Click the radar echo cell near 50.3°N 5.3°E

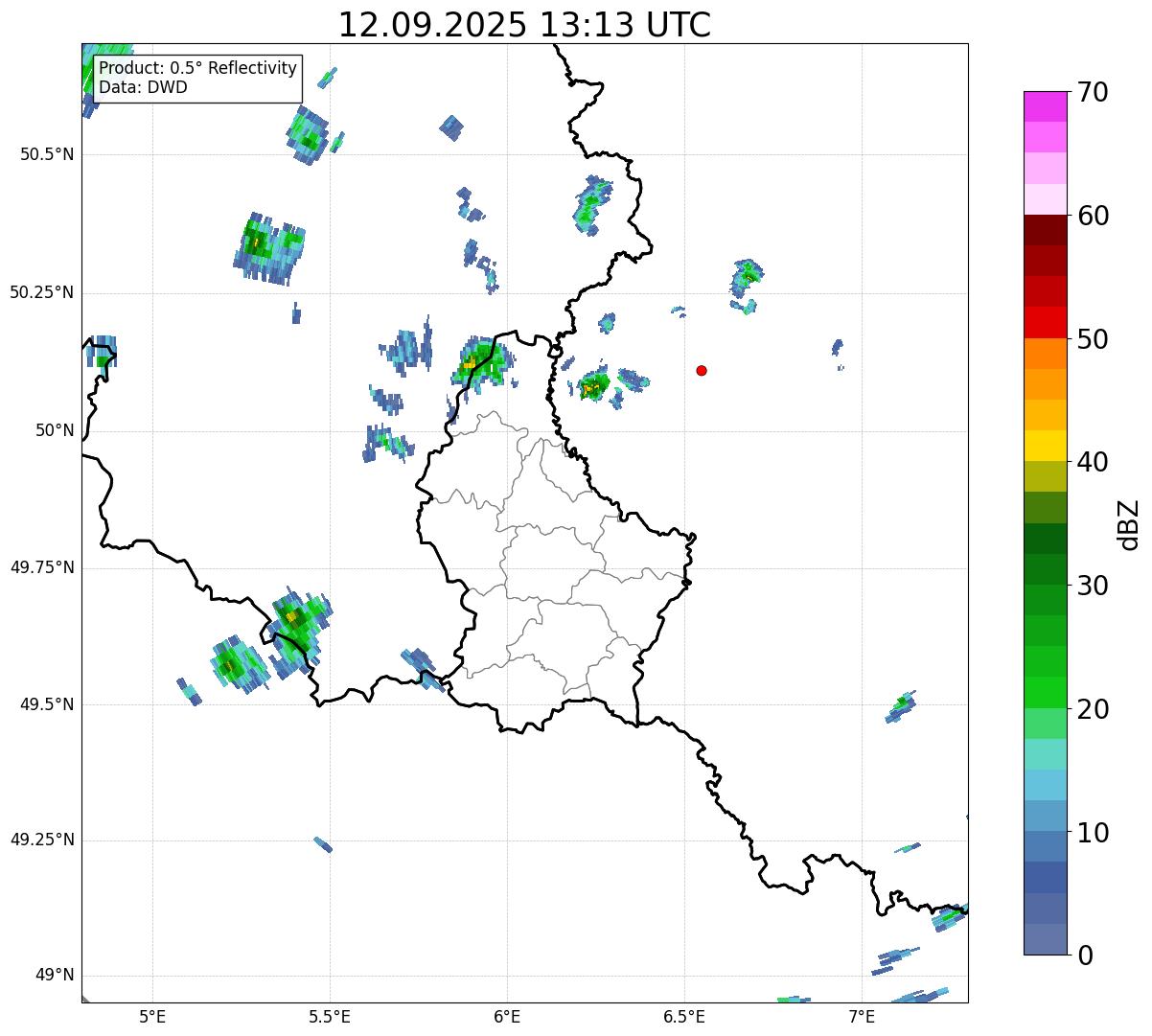click(x=269, y=247)
